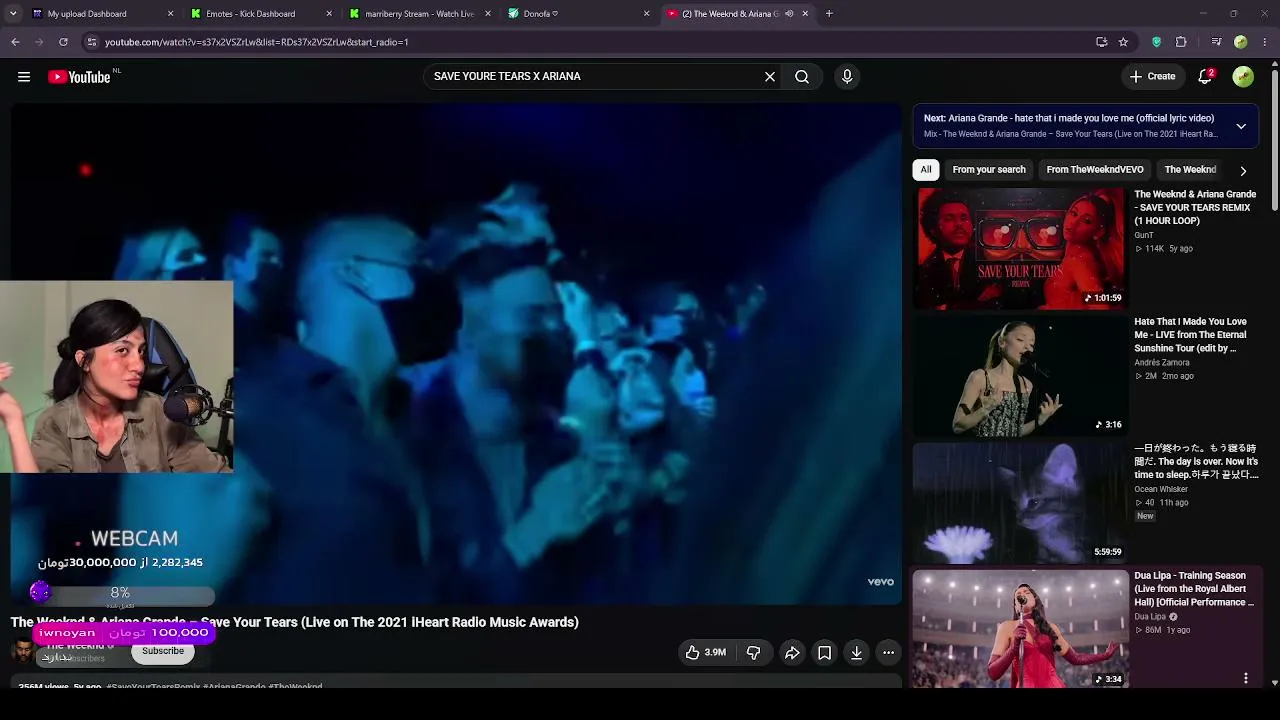Open Dua Lipa Training Season thumbnail
Viewport: 1280px width, 720px height.
(x=1021, y=630)
